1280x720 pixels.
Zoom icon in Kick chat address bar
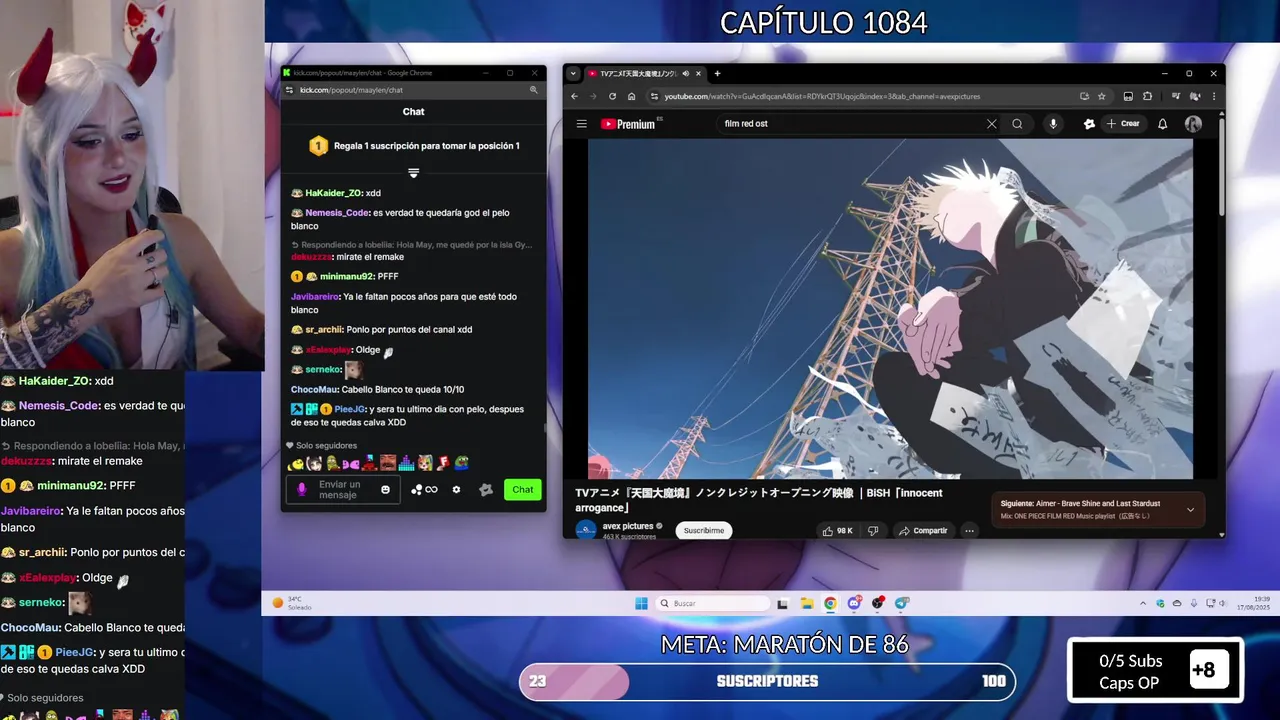point(534,90)
